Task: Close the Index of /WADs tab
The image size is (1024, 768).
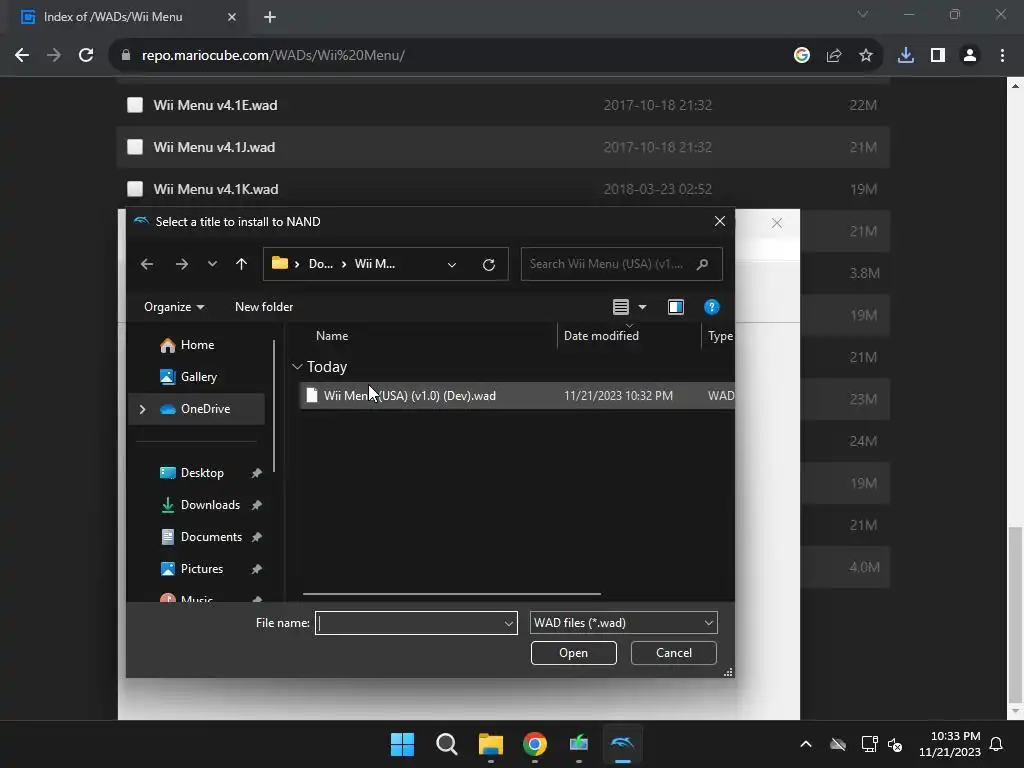Action: coord(232,17)
